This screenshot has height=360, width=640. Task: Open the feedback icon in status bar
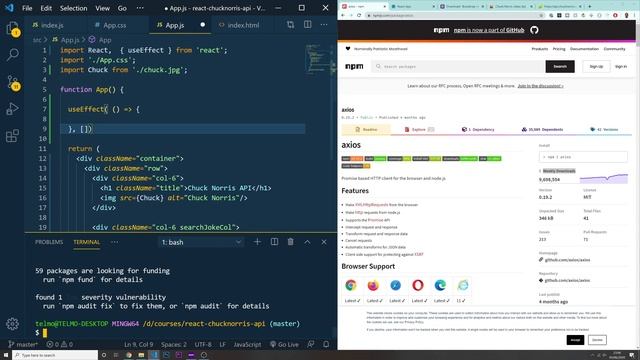(x=311, y=344)
